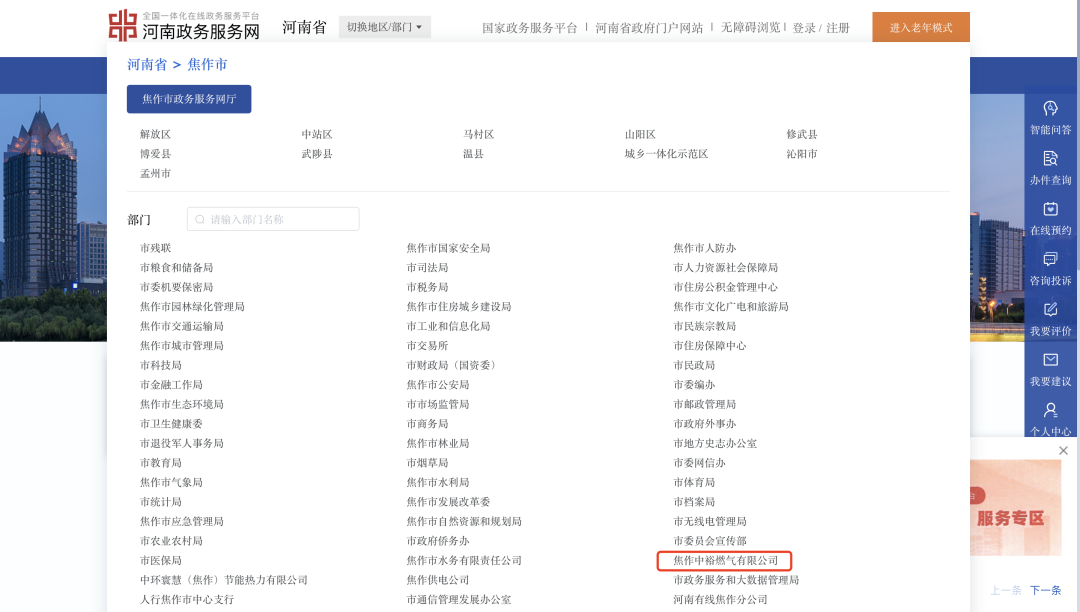Click the 进入老年模式 button

click(x=920, y=27)
